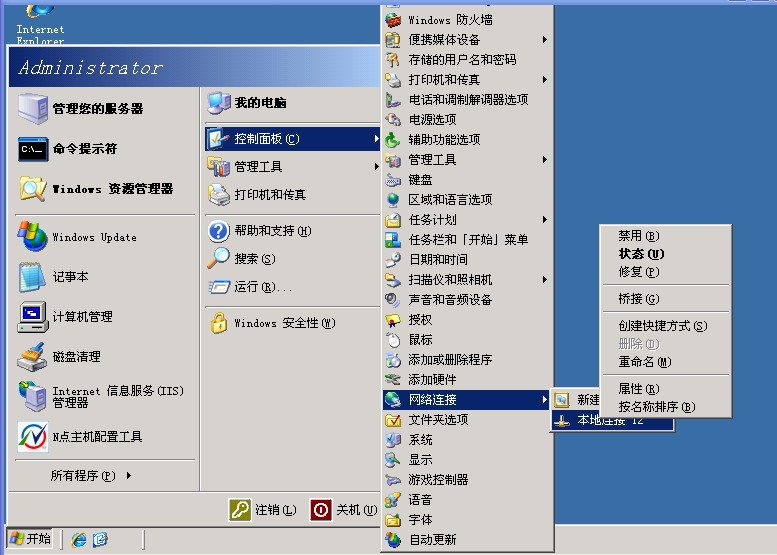Viewport: 777px width, 555px height.
Task: Open 计算机管理
Action: tap(105, 317)
